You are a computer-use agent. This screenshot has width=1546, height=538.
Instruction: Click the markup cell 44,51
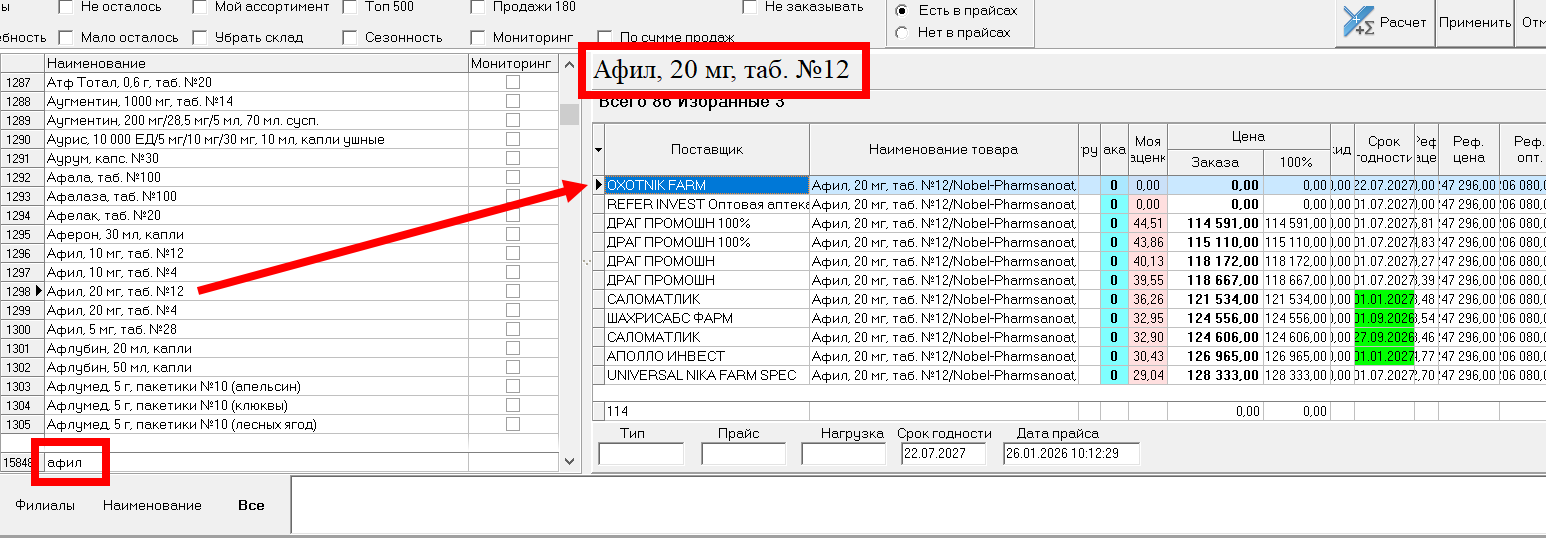[x=1148, y=223]
